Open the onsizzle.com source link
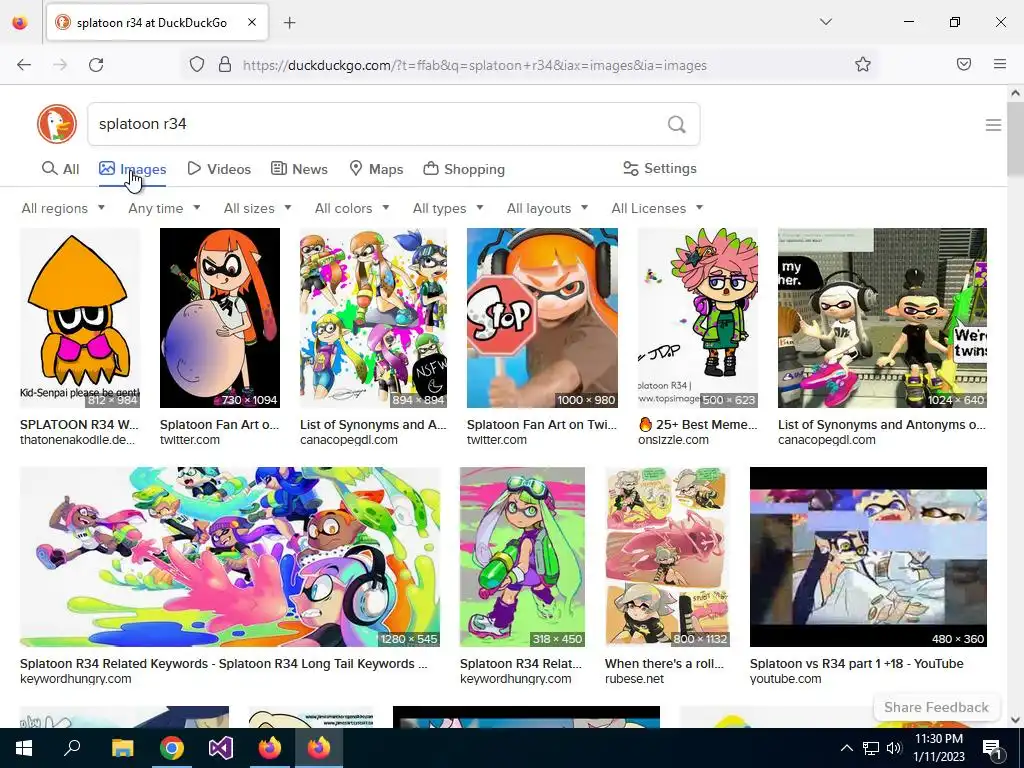1024x768 pixels. pos(673,440)
